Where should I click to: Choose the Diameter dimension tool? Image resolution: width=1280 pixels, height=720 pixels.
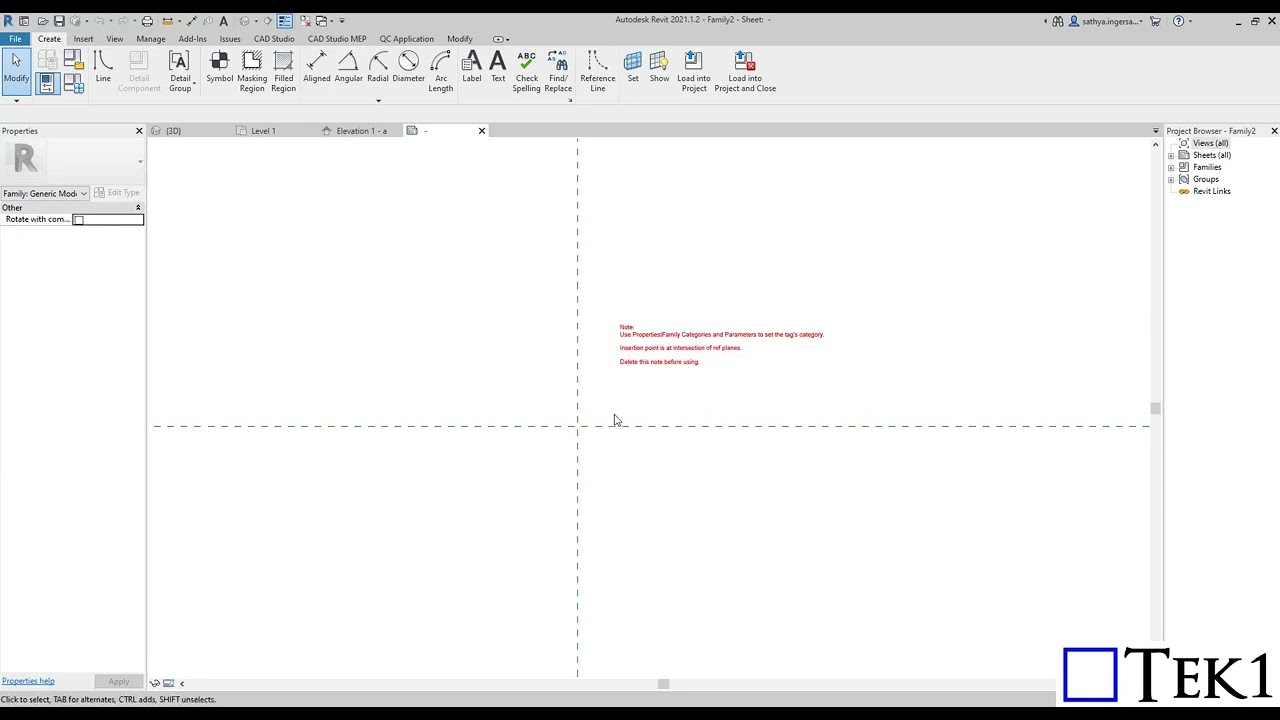pyautogui.click(x=408, y=68)
